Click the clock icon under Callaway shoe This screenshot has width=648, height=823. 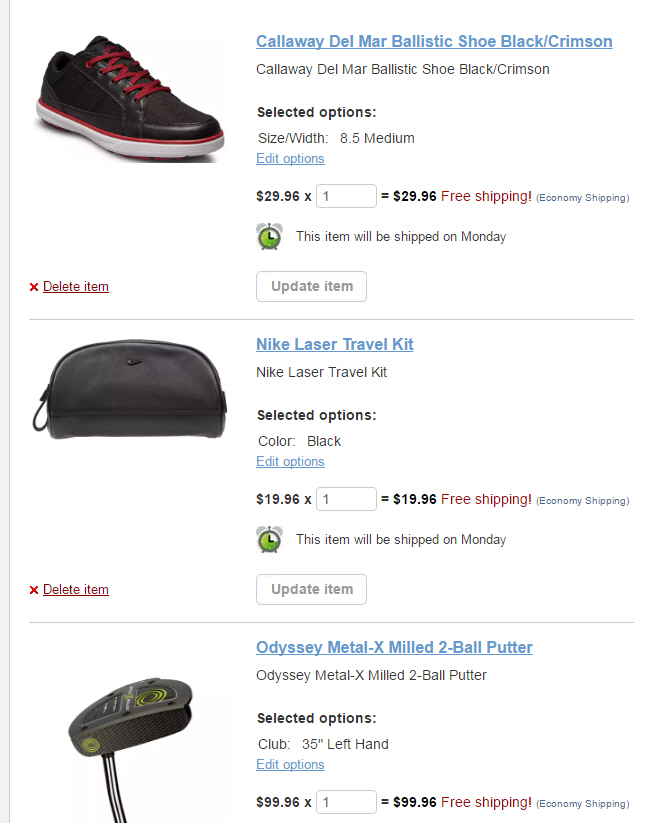[x=269, y=237]
